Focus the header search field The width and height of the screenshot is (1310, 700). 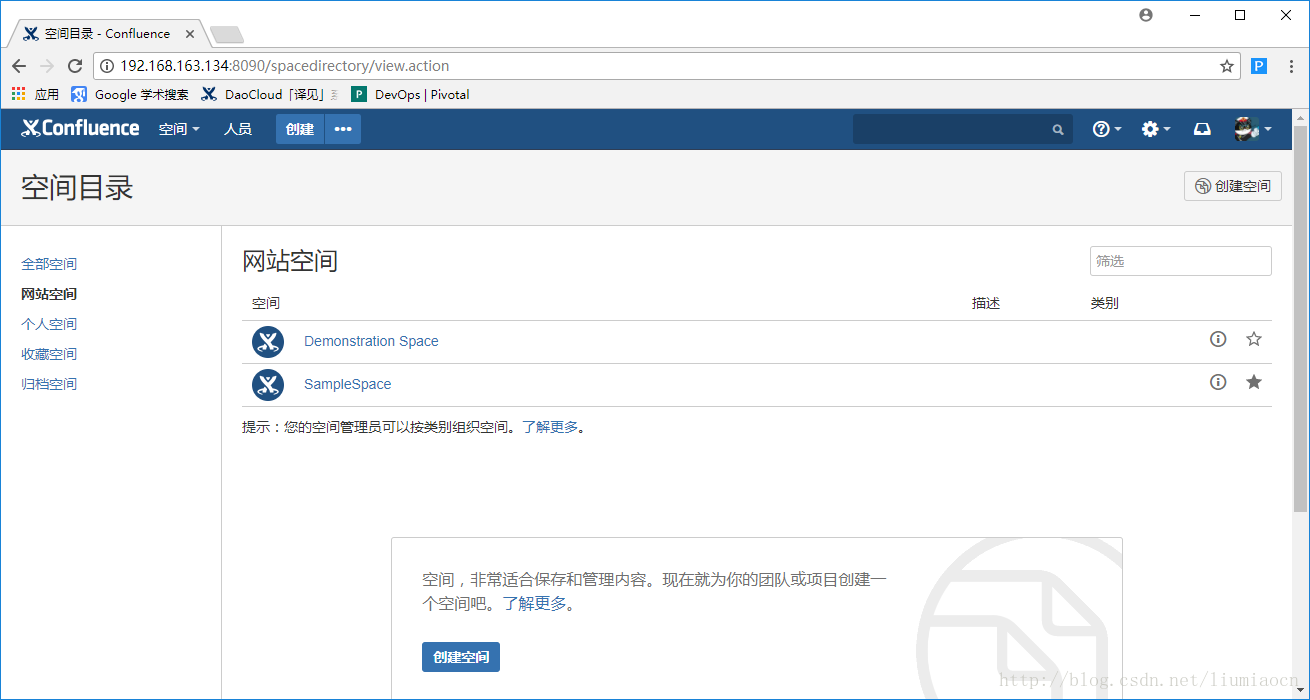click(x=962, y=129)
